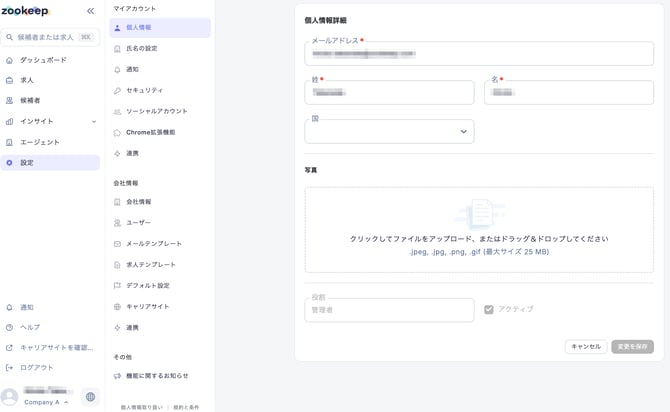This screenshot has width=670, height=412.
Task: Click the photo upload drop zone
Action: click(x=479, y=230)
